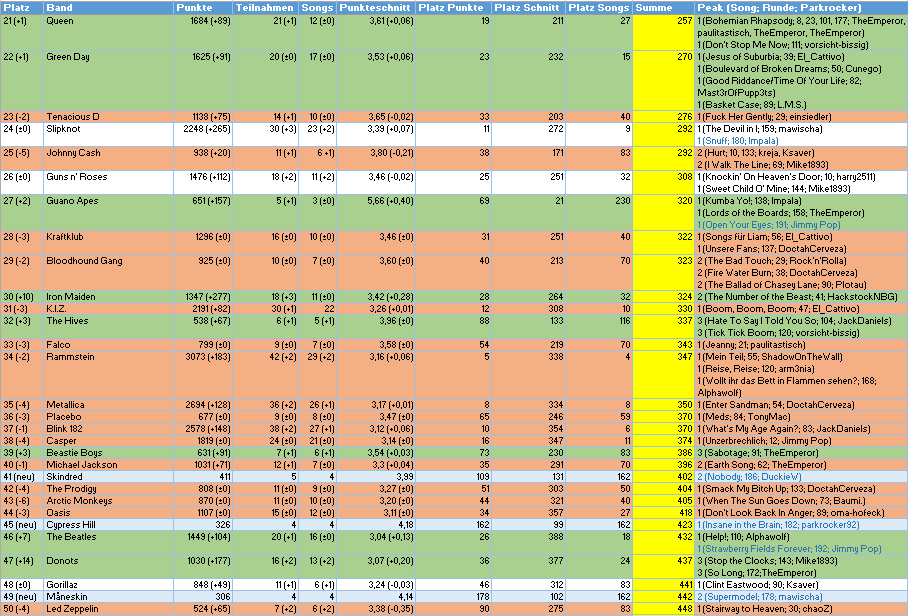Select 'The Beatles' band cell

[x=108, y=542]
